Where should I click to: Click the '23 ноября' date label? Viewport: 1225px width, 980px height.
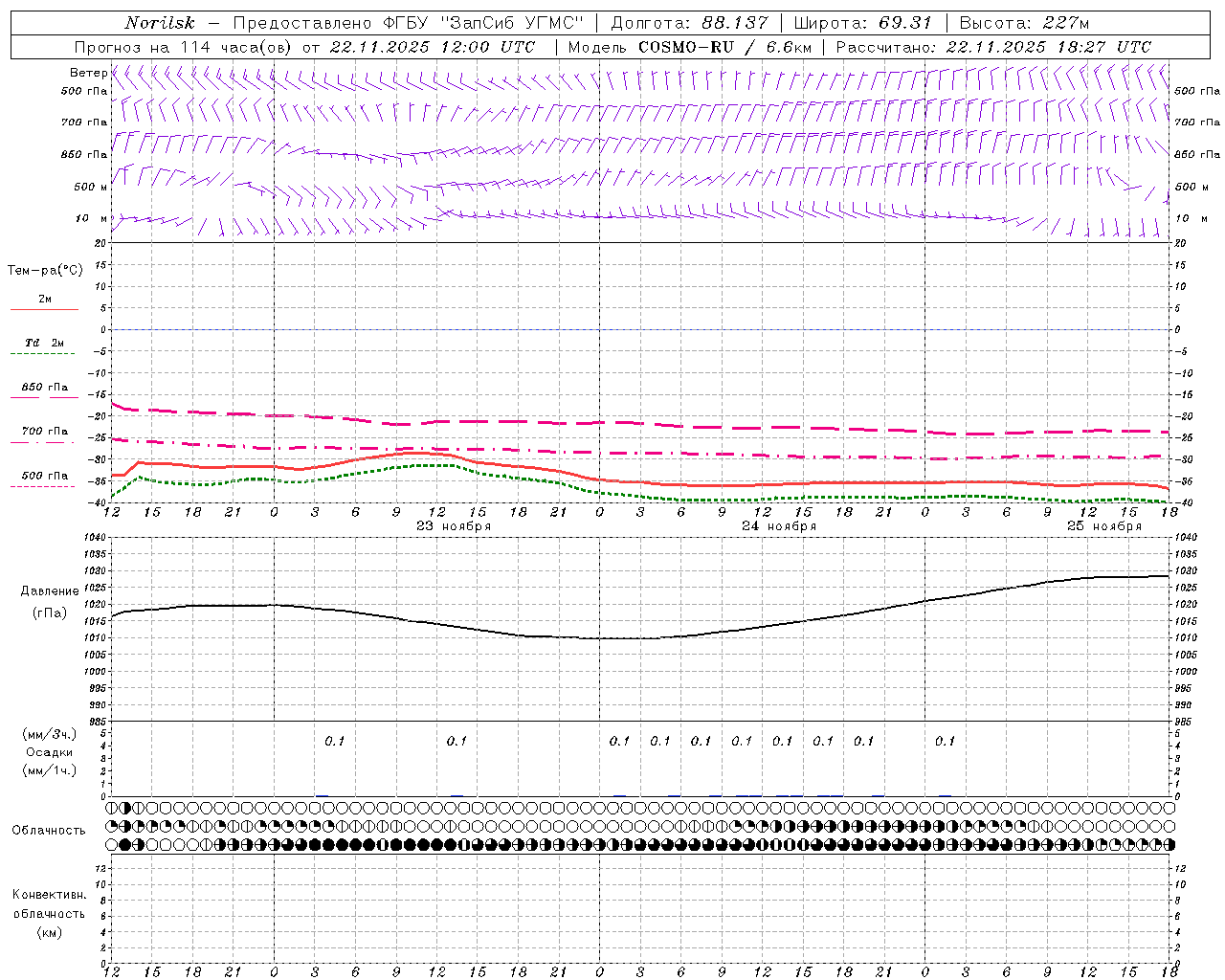454,526
